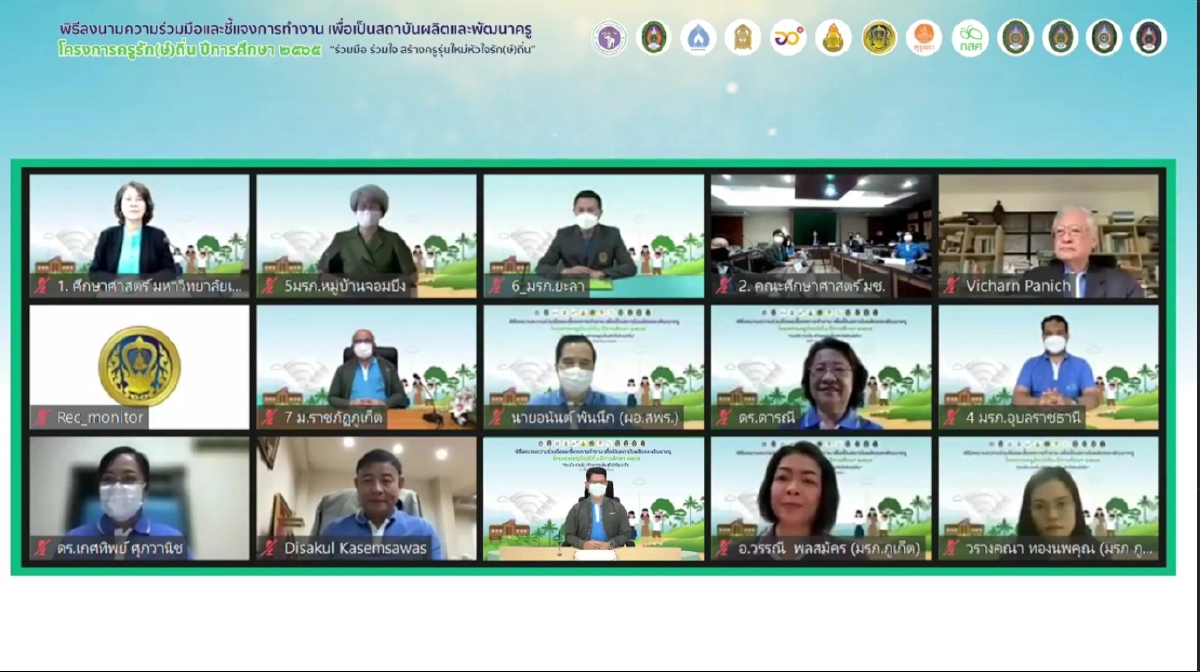Click muted mic icon for 4 มรภ.อุบลราชธานี
This screenshot has width=1200, height=672.
[x=951, y=418]
